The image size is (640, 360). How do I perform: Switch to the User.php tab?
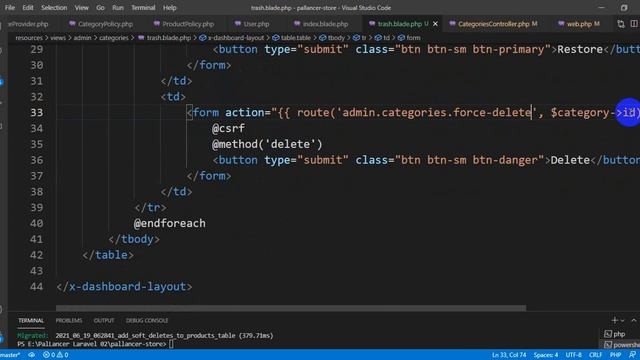click(252, 24)
